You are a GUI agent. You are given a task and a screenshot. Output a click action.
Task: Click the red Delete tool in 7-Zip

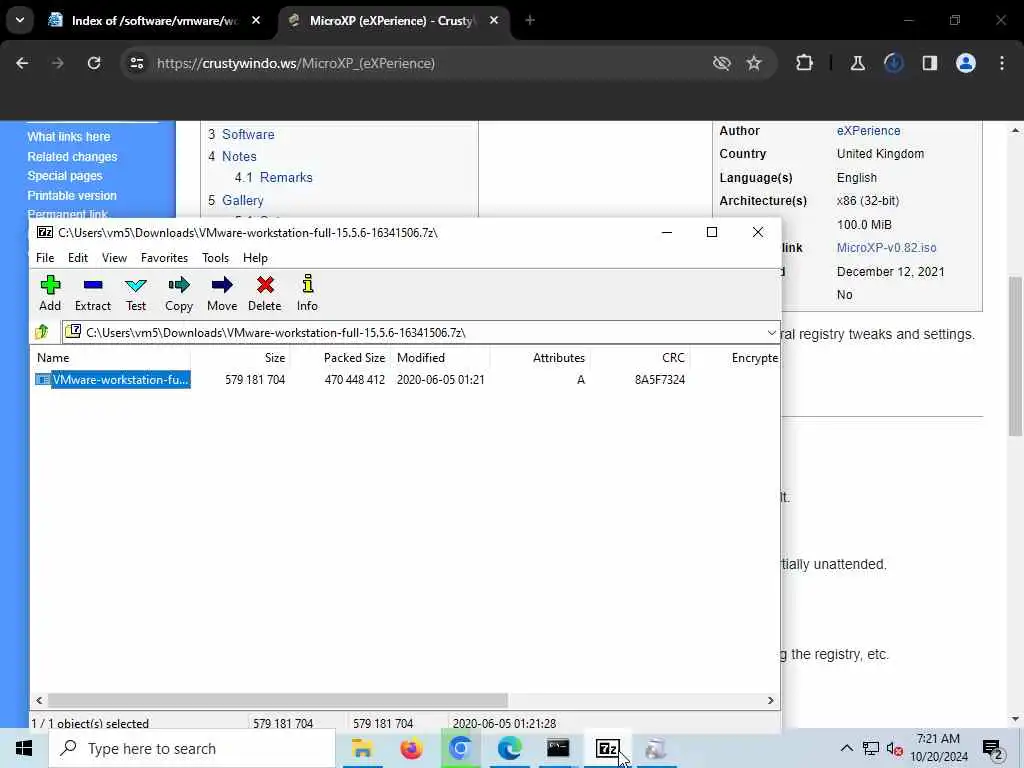point(264,293)
